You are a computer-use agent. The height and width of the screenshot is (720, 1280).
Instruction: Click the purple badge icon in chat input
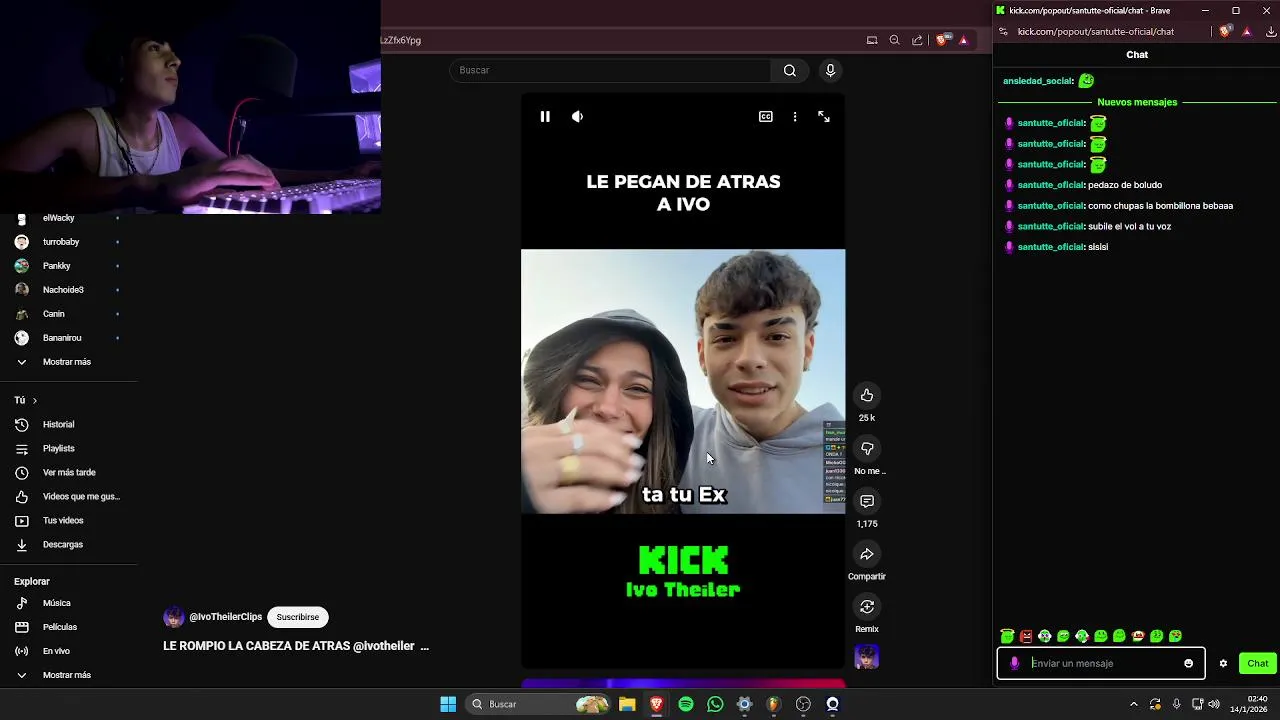1015,663
